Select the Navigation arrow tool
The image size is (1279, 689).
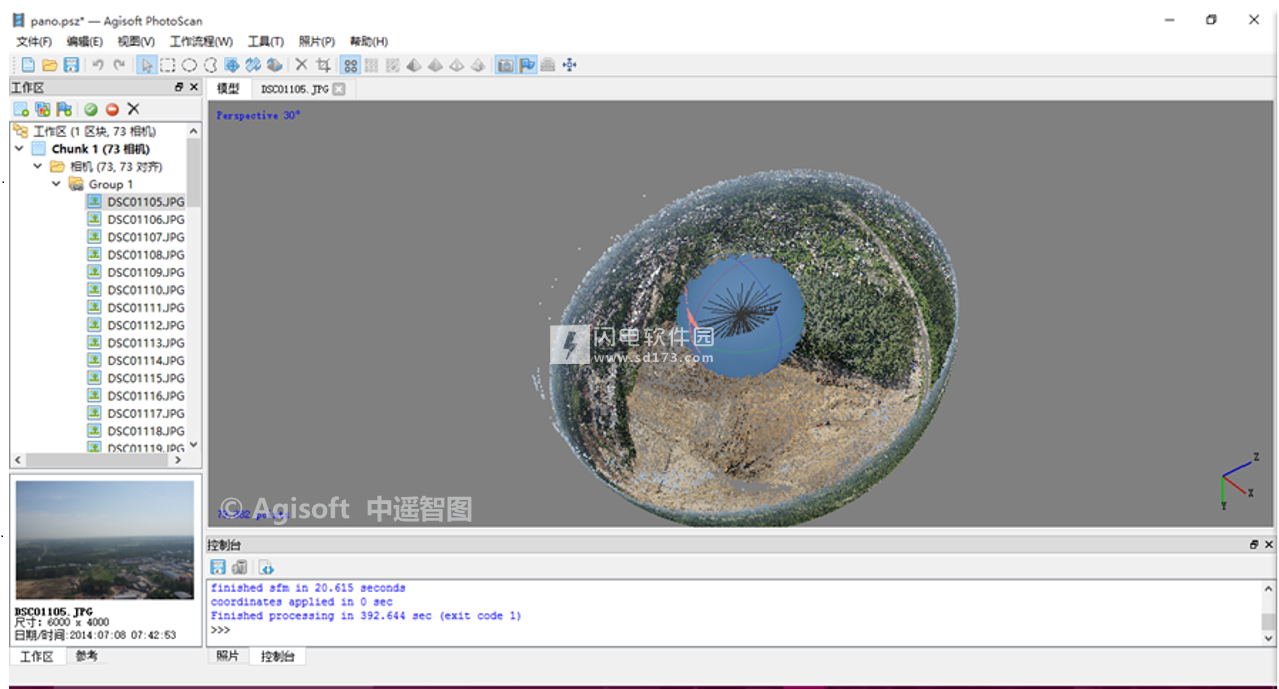pos(146,65)
